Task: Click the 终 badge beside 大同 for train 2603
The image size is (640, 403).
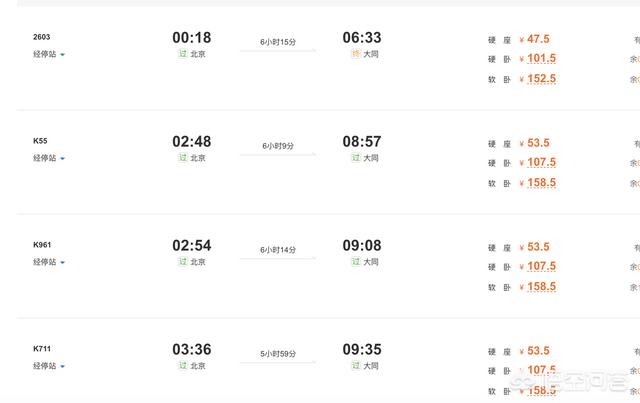Action: (x=355, y=54)
